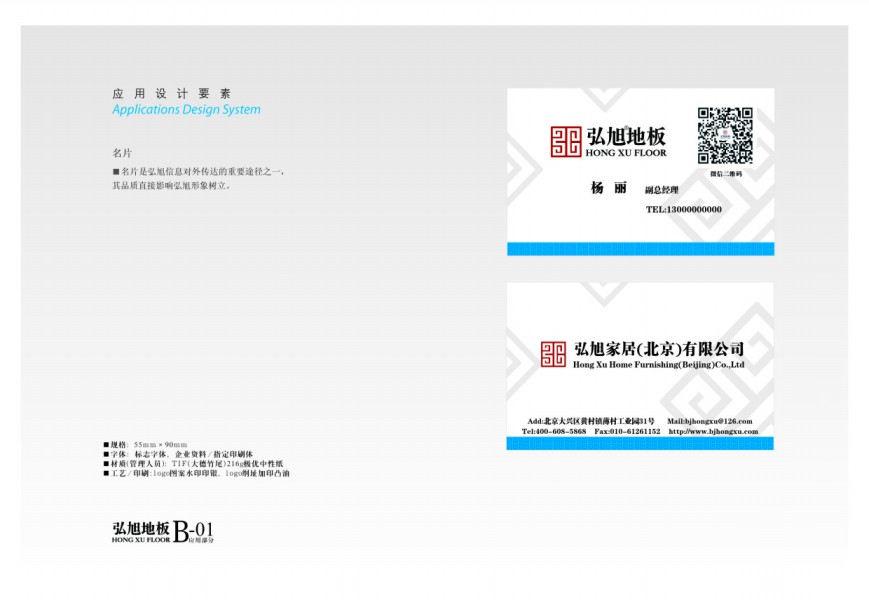Select the Hong Xu Home Furnishing(Beijing)Co.,Ltd text
Screen dimensions: 869x600
[658, 366]
